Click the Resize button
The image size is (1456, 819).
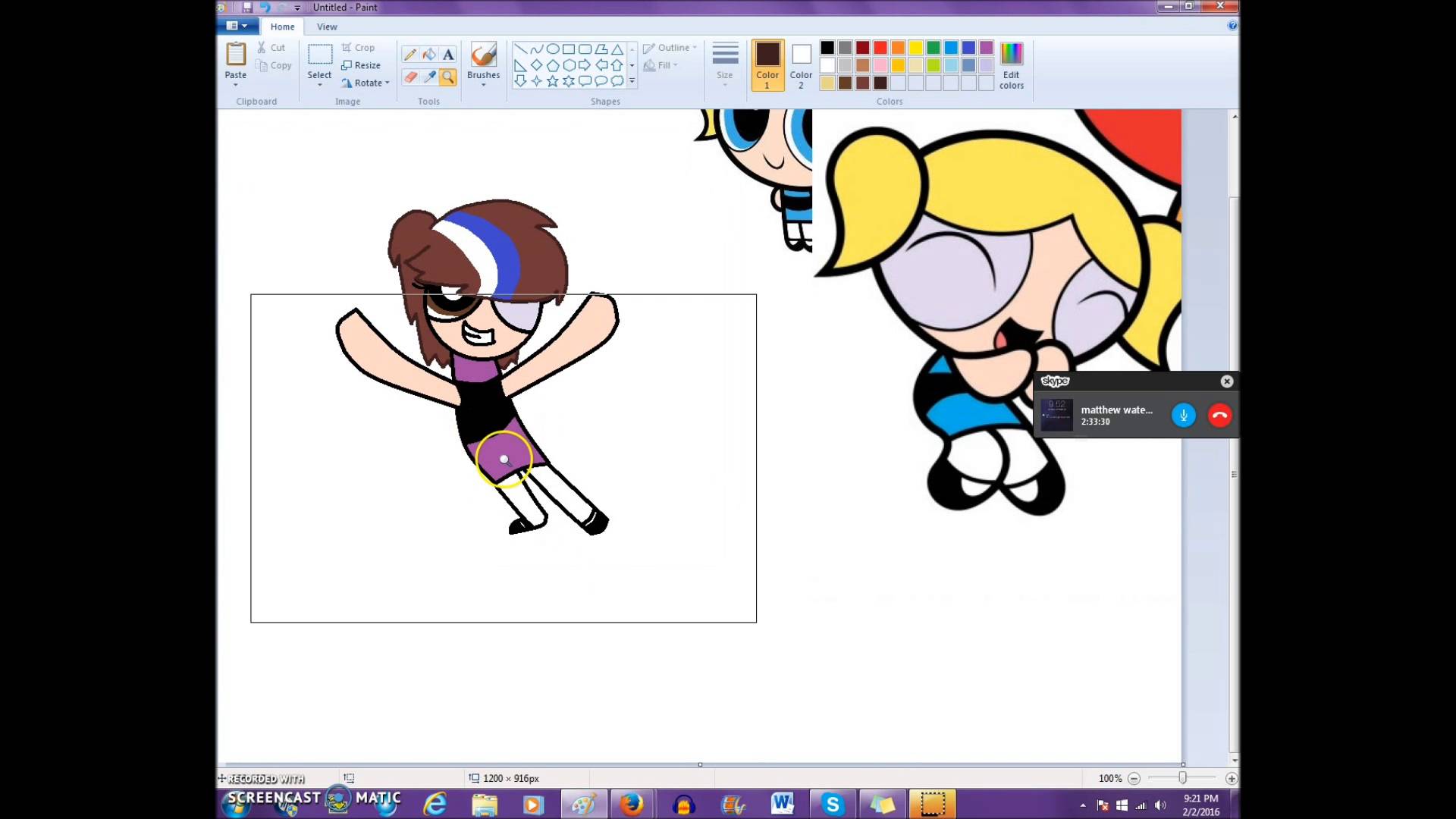(x=361, y=65)
